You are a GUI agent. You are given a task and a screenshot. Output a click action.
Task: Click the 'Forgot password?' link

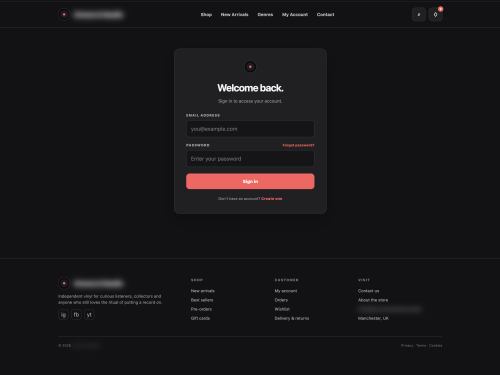pyautogui.click(x=298, y=145)
